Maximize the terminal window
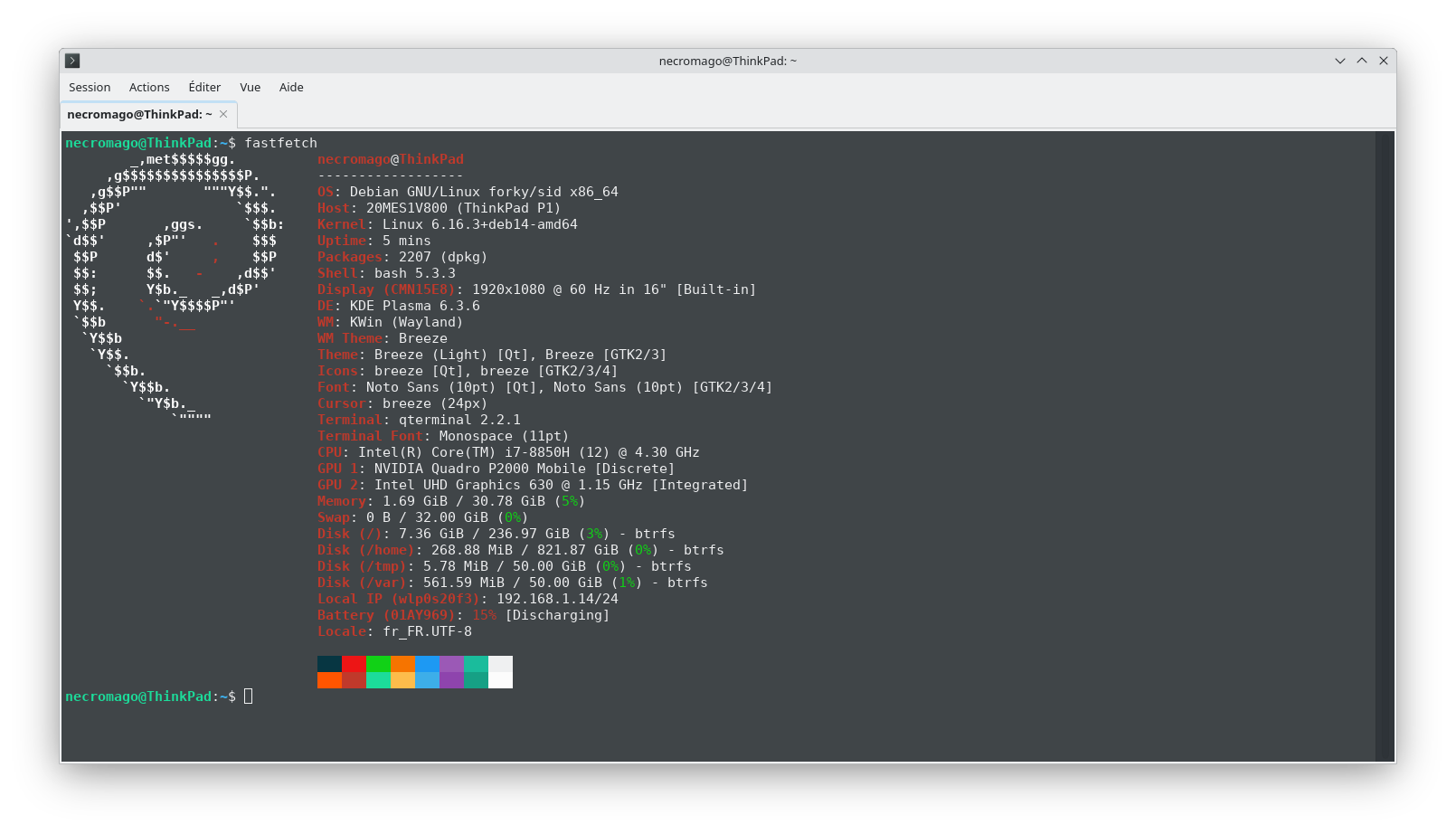Viewport: 1456px width, 834px height. (x=1361, y=61)
